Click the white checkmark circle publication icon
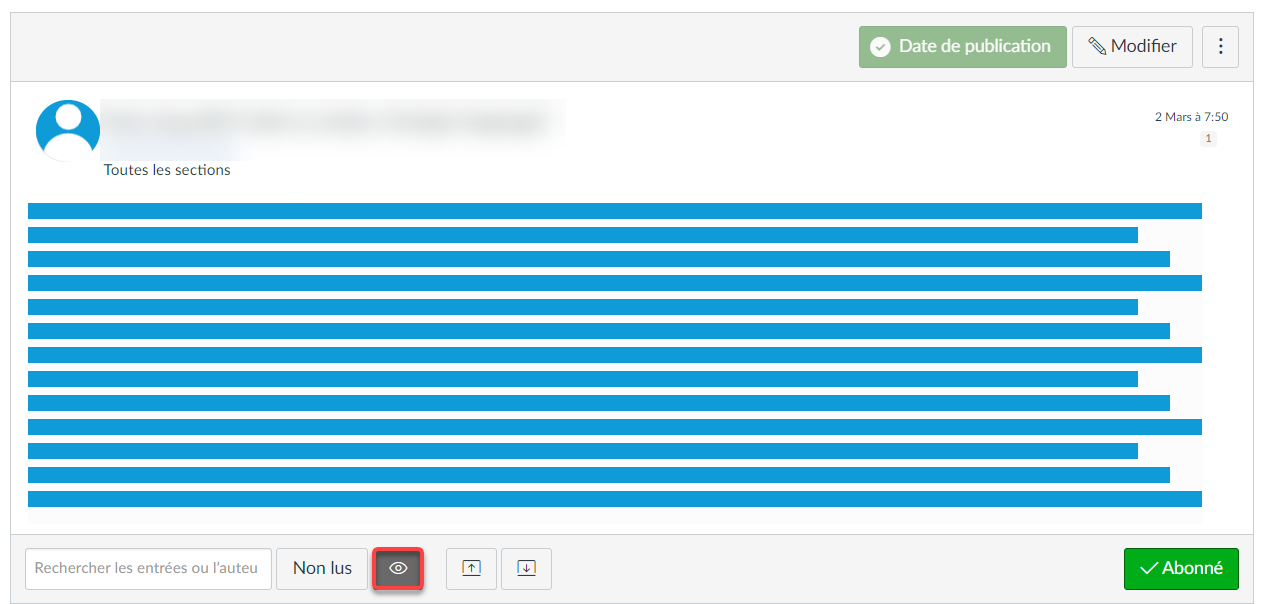This screenshot has height=604, width=1263. pos(880,47)
